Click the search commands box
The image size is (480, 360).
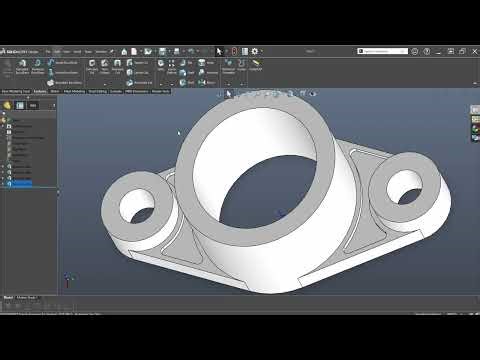tap(382, 51)
